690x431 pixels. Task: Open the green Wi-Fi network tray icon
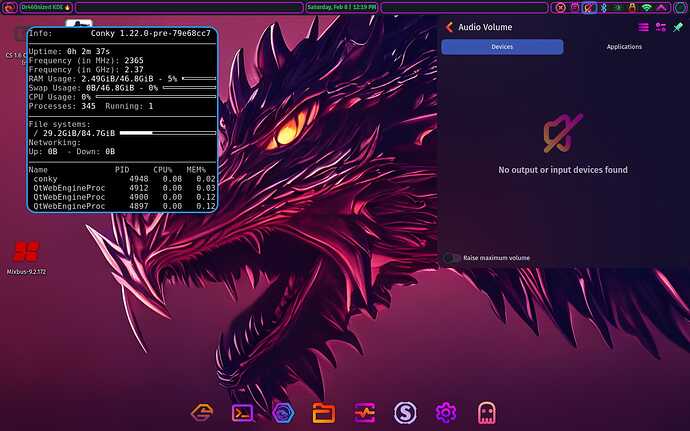coord(646,7)
